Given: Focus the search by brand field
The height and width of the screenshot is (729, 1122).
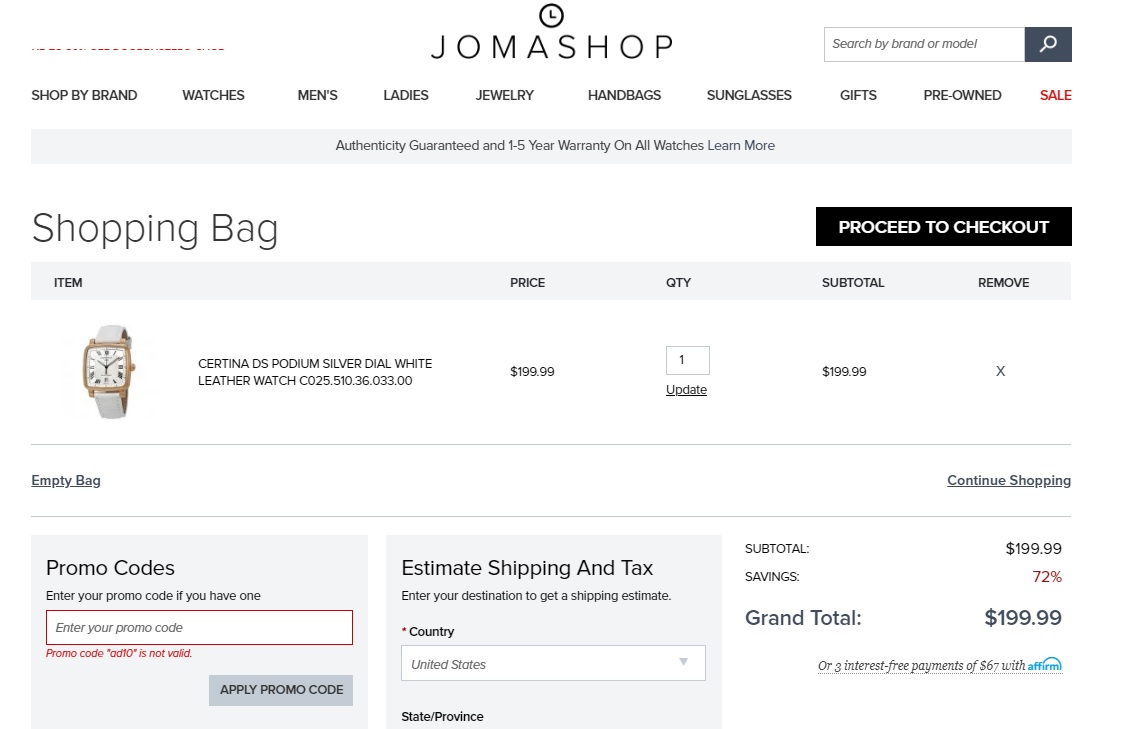Looking at the screenshot, I should tap(924, 44).
